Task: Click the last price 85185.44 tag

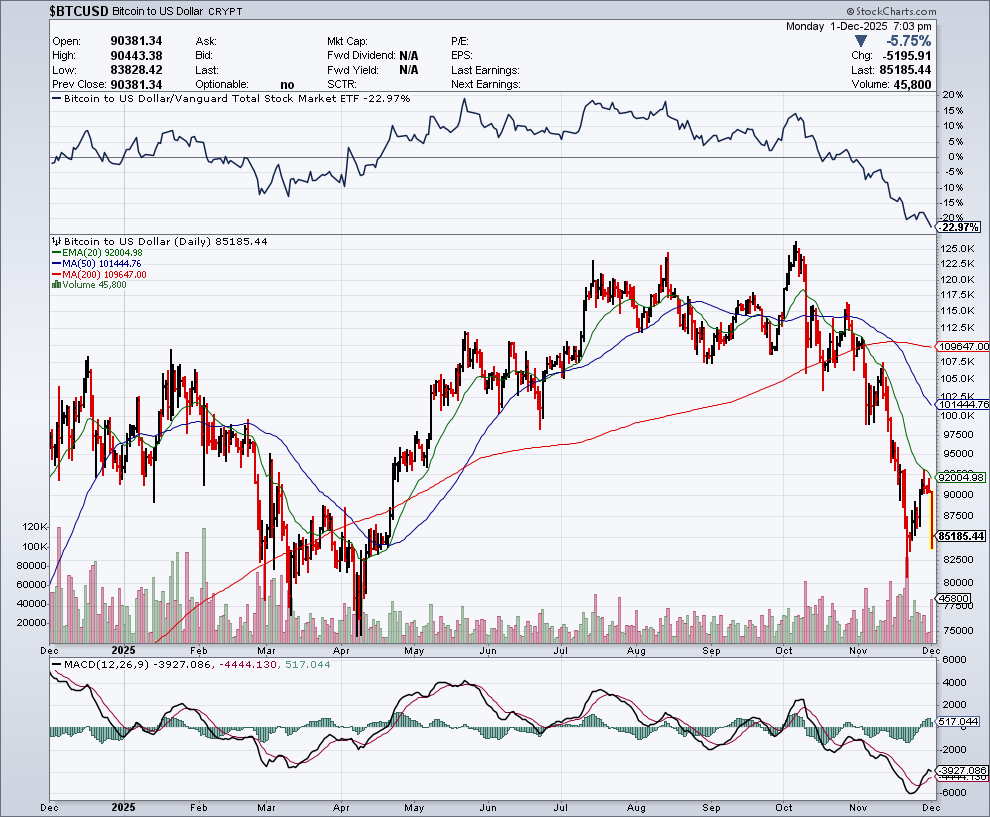Action: click(963, 536)
